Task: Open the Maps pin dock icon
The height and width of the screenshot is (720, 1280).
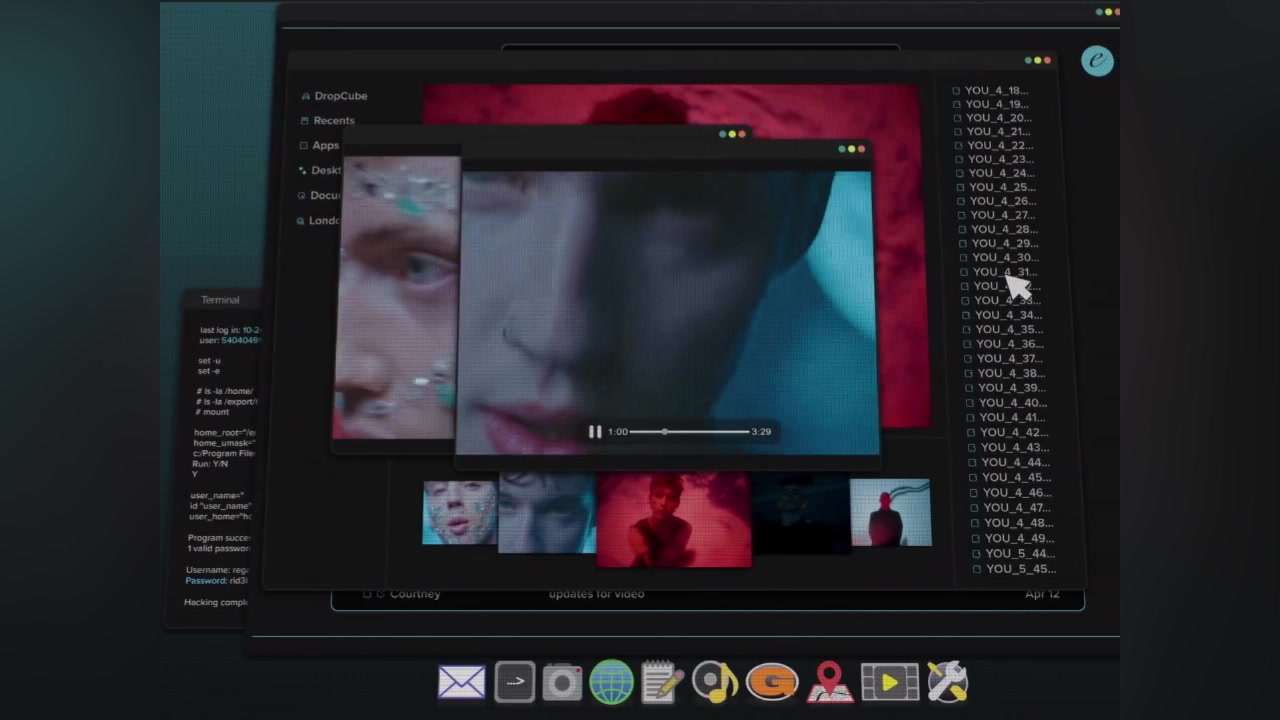Action: point(829,682)
